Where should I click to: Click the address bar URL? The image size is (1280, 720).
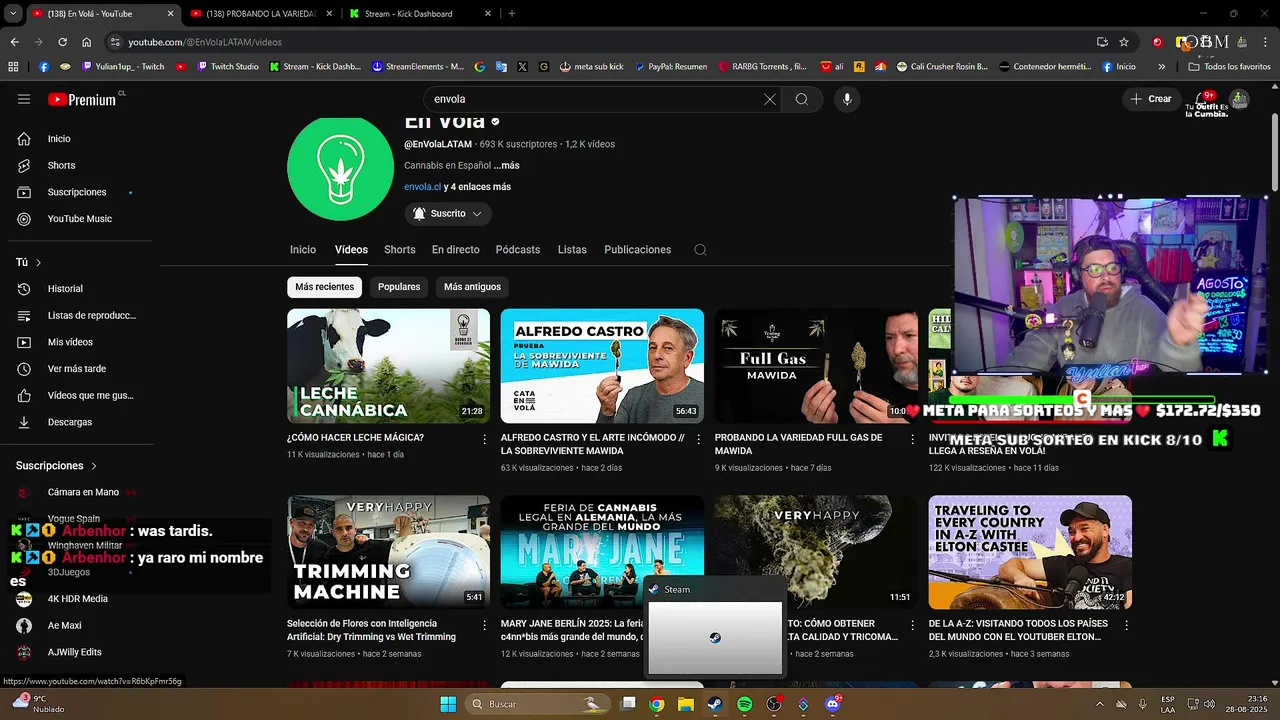click(205, 42)
